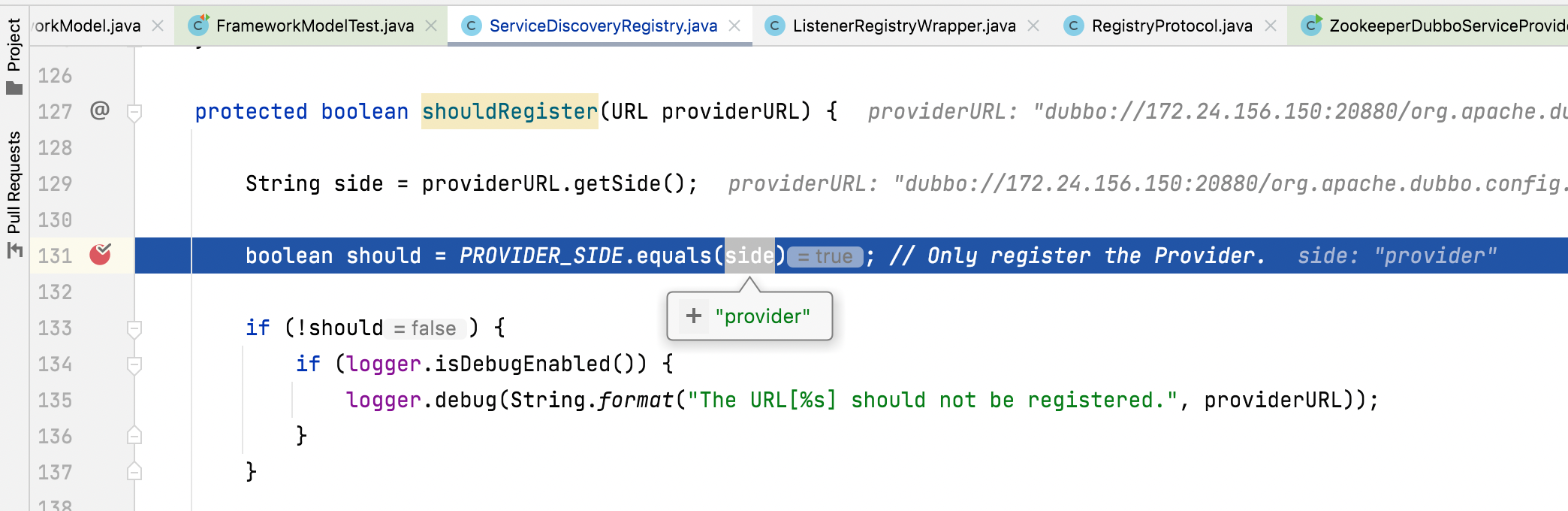
Task: Collapse the if block fold on line 133
Action: (134, 329)
